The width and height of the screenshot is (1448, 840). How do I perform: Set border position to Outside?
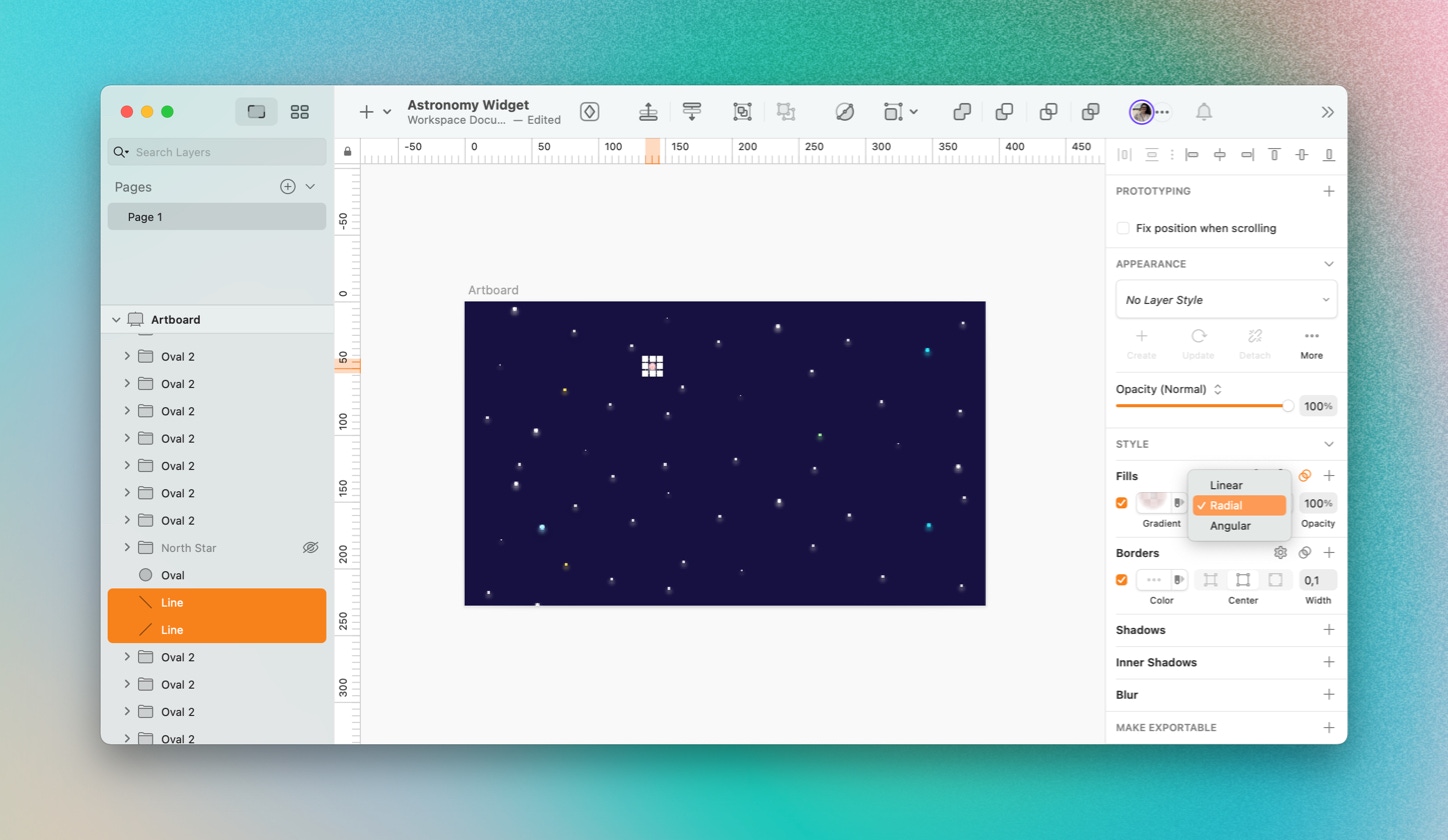pos(1275,580)
